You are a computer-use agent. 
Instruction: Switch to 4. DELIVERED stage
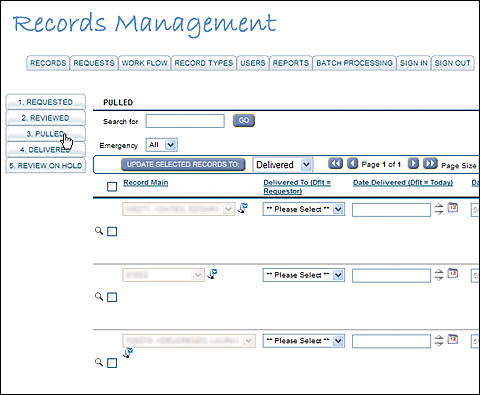(46, 150)
